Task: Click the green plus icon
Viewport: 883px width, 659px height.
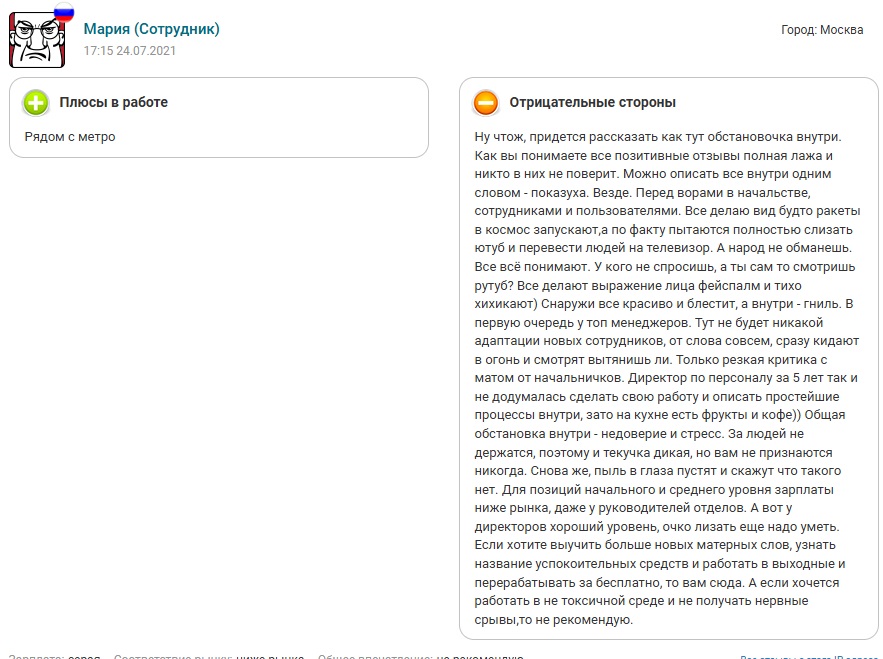Action: pos(36,102)
